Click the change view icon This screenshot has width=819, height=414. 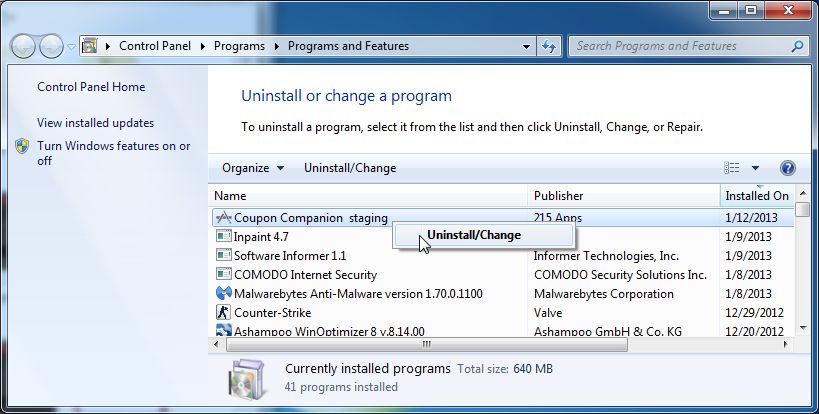(x=731, y=168)
